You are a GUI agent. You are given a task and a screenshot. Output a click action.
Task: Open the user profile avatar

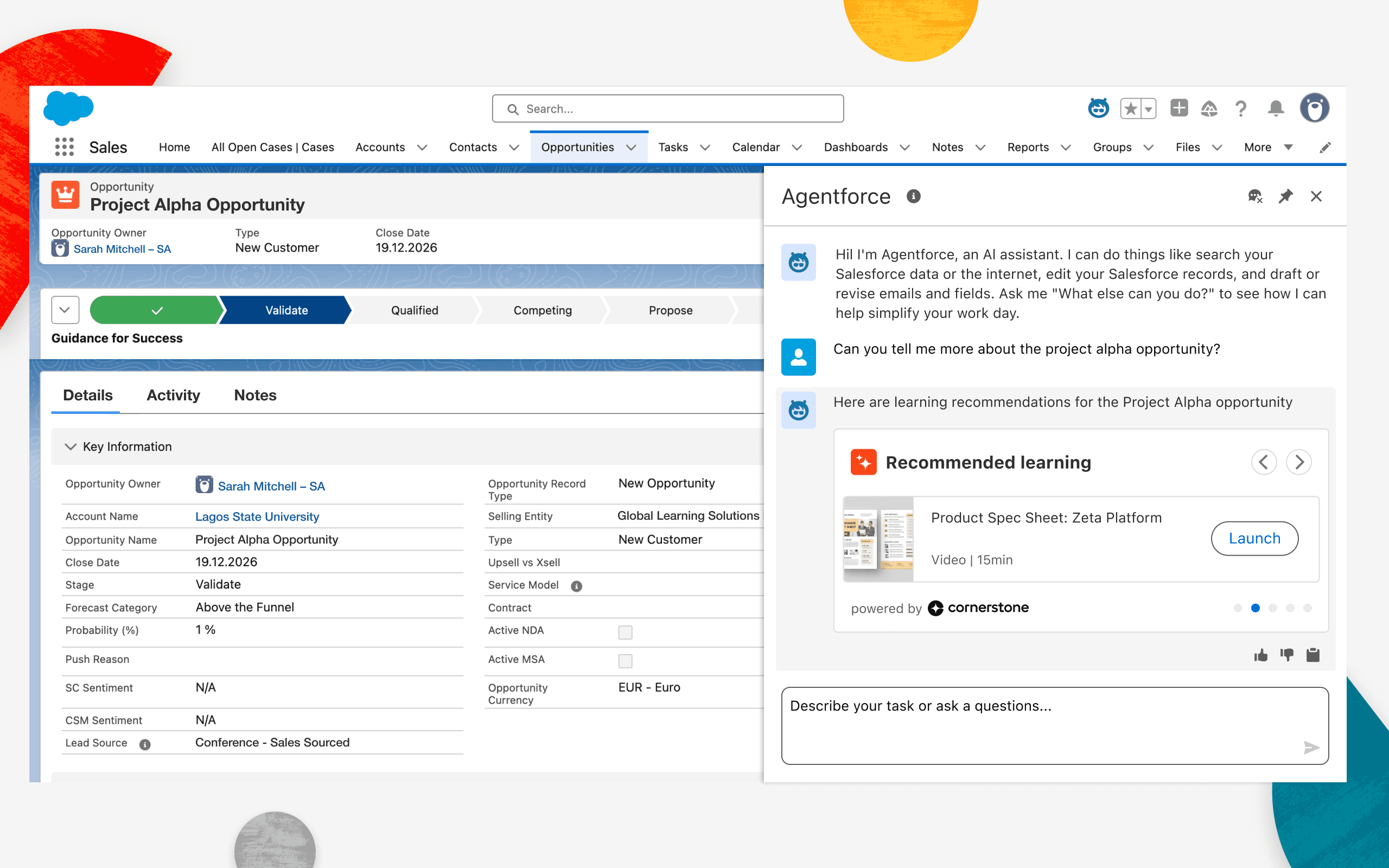1315,108
